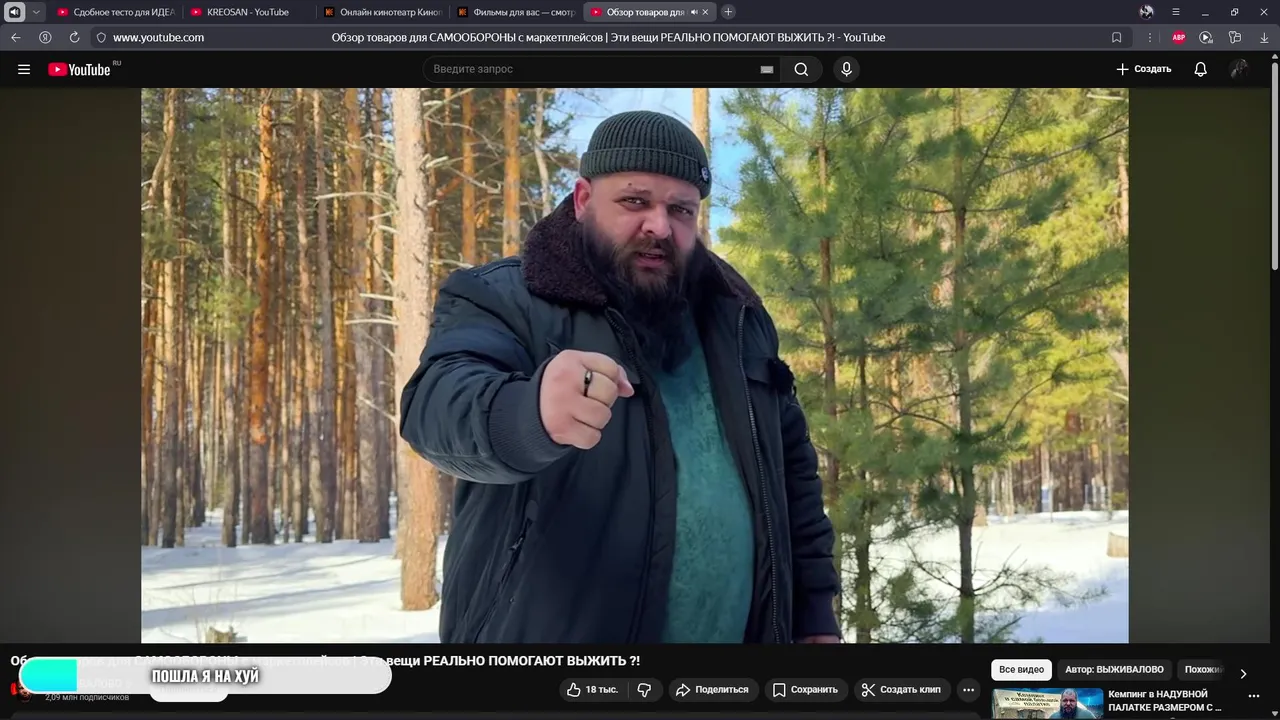Open the more actions ellipsis under the video
This screenshot has height=720, width=1280.
click(x=968, y=690)
